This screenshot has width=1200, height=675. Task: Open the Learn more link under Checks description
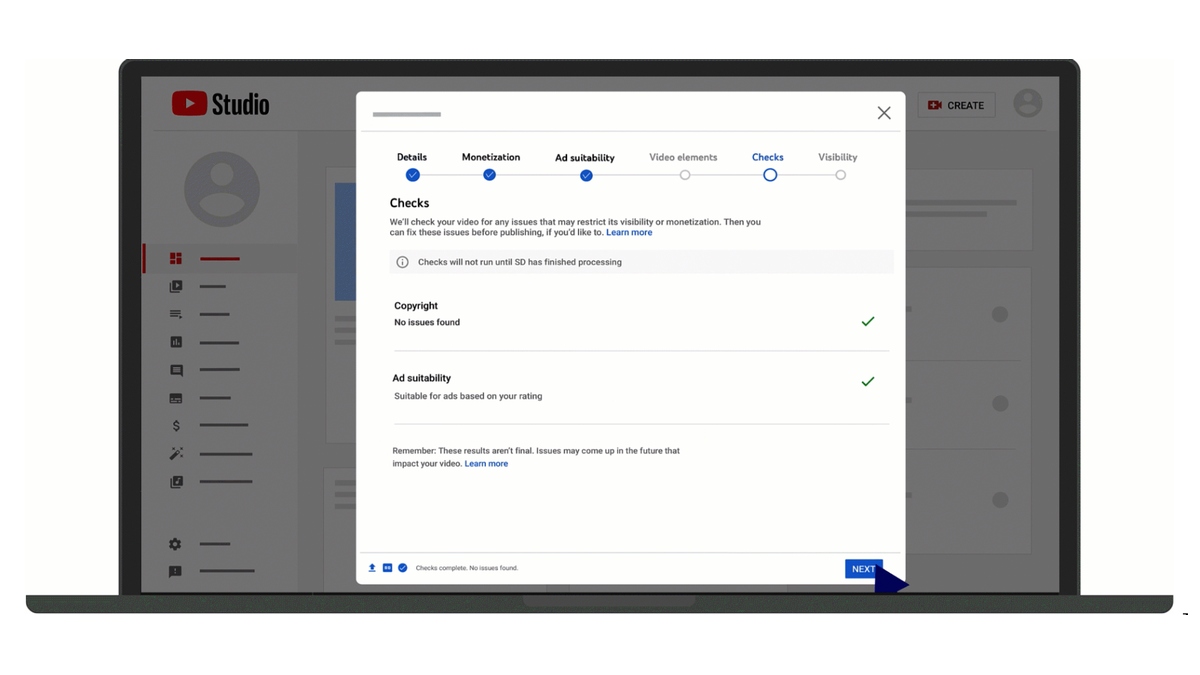coord(629,232)
